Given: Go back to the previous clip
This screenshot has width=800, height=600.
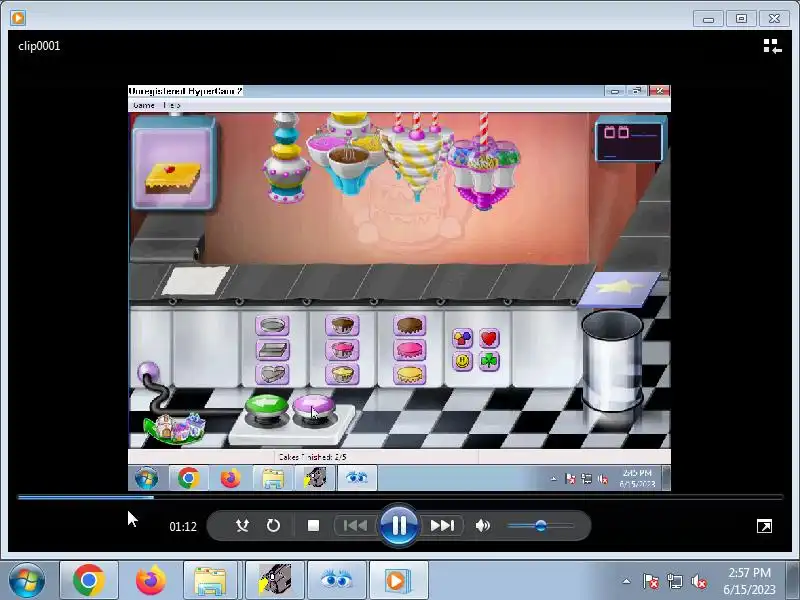Looking at the screenshot, I should [355, 526].
